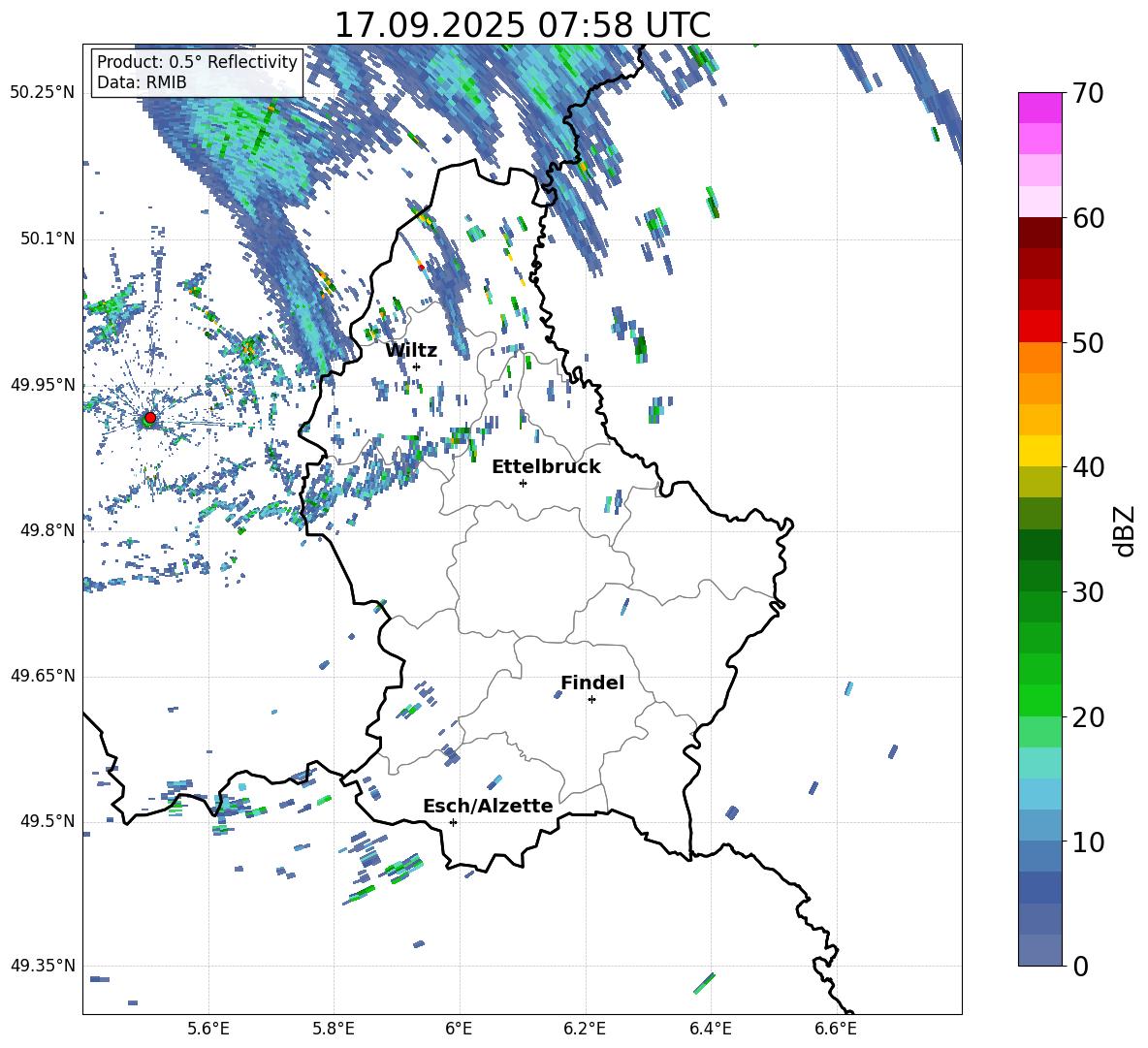Click the 6.4°E longitude label

pyautogui.click(x=710, y=1029)
